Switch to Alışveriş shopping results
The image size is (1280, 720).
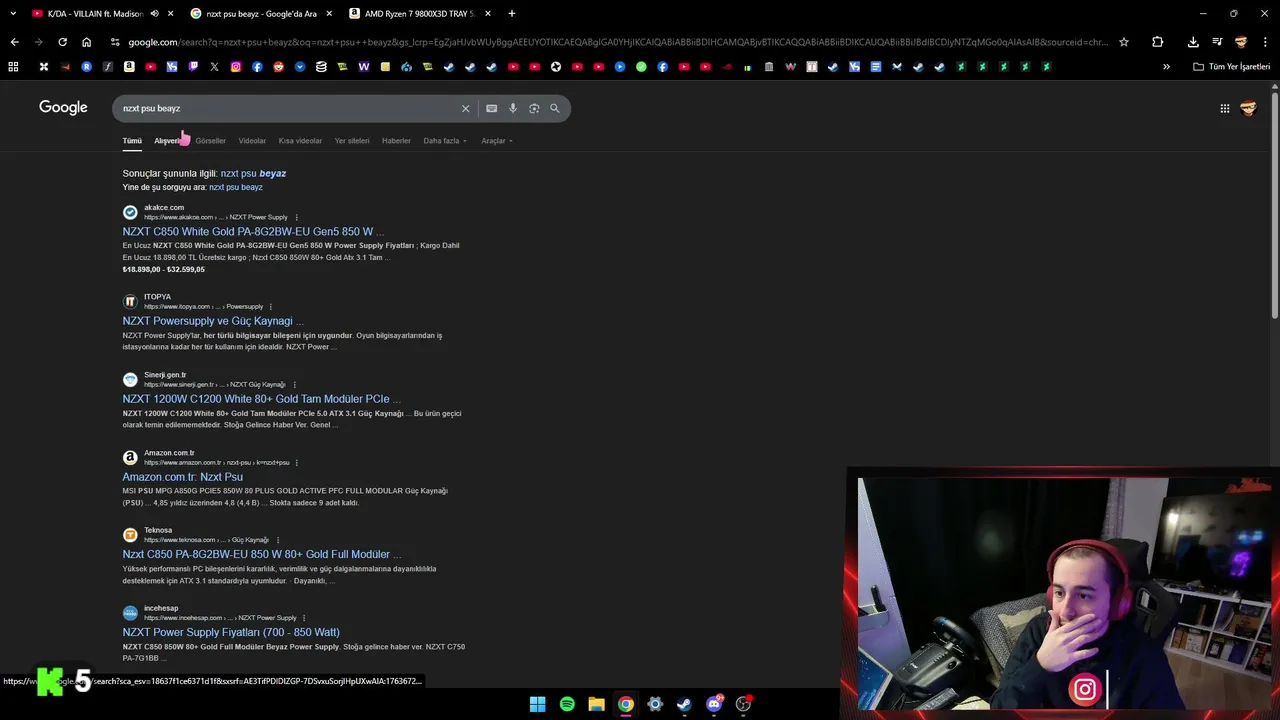pyautogui.click(x=168, y=141)
